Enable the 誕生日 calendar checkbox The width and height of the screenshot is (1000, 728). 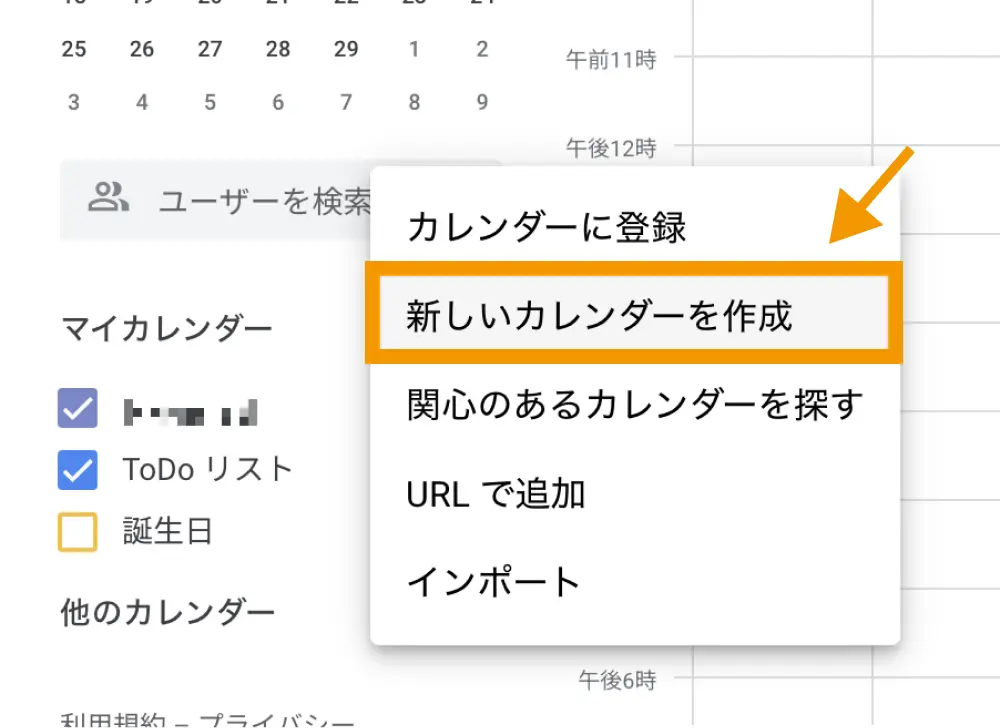pos(78,531)
